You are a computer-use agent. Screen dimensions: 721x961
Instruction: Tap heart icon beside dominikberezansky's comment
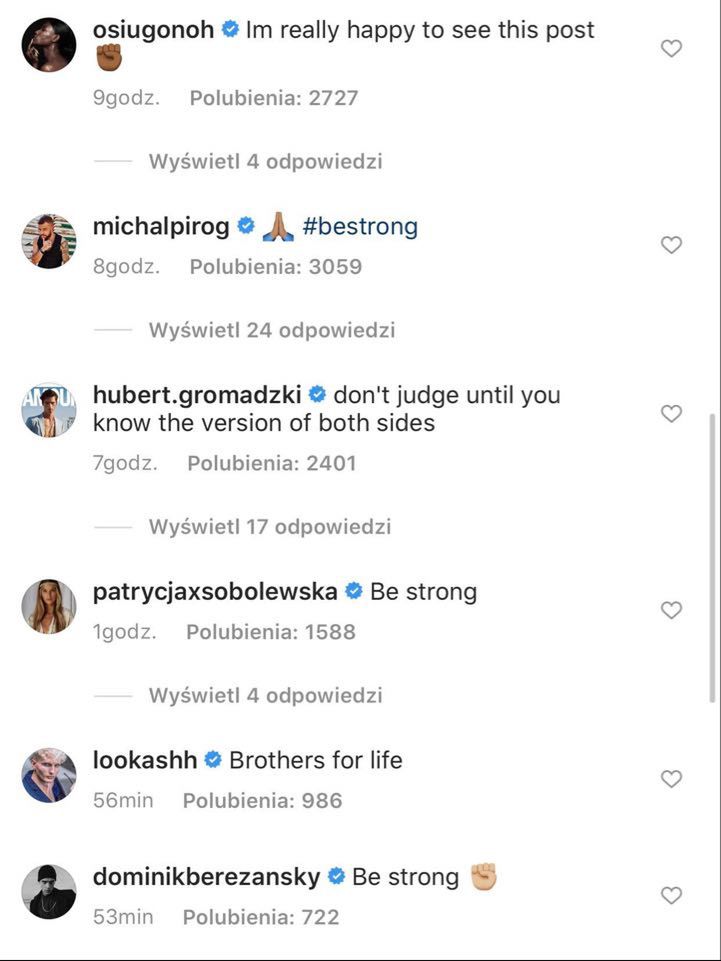click(672, 895)
